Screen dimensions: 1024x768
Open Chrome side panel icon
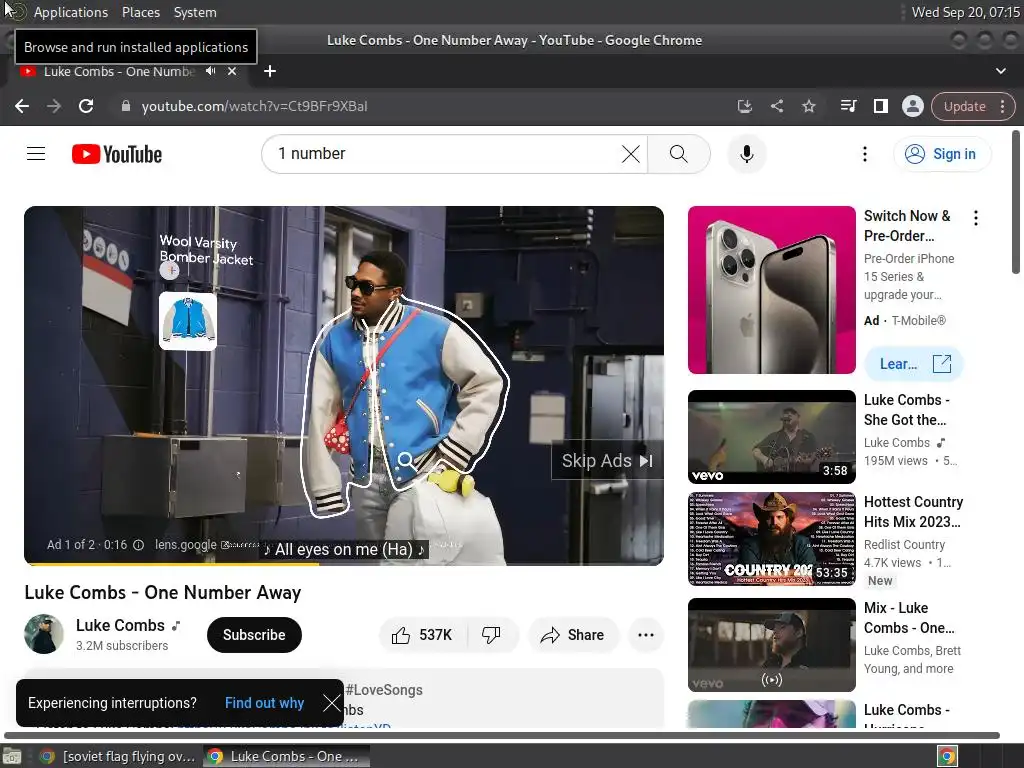click(880, 106)
